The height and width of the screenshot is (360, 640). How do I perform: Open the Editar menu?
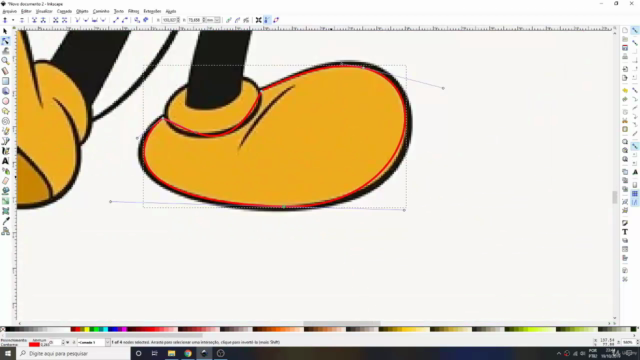point(26,11)
